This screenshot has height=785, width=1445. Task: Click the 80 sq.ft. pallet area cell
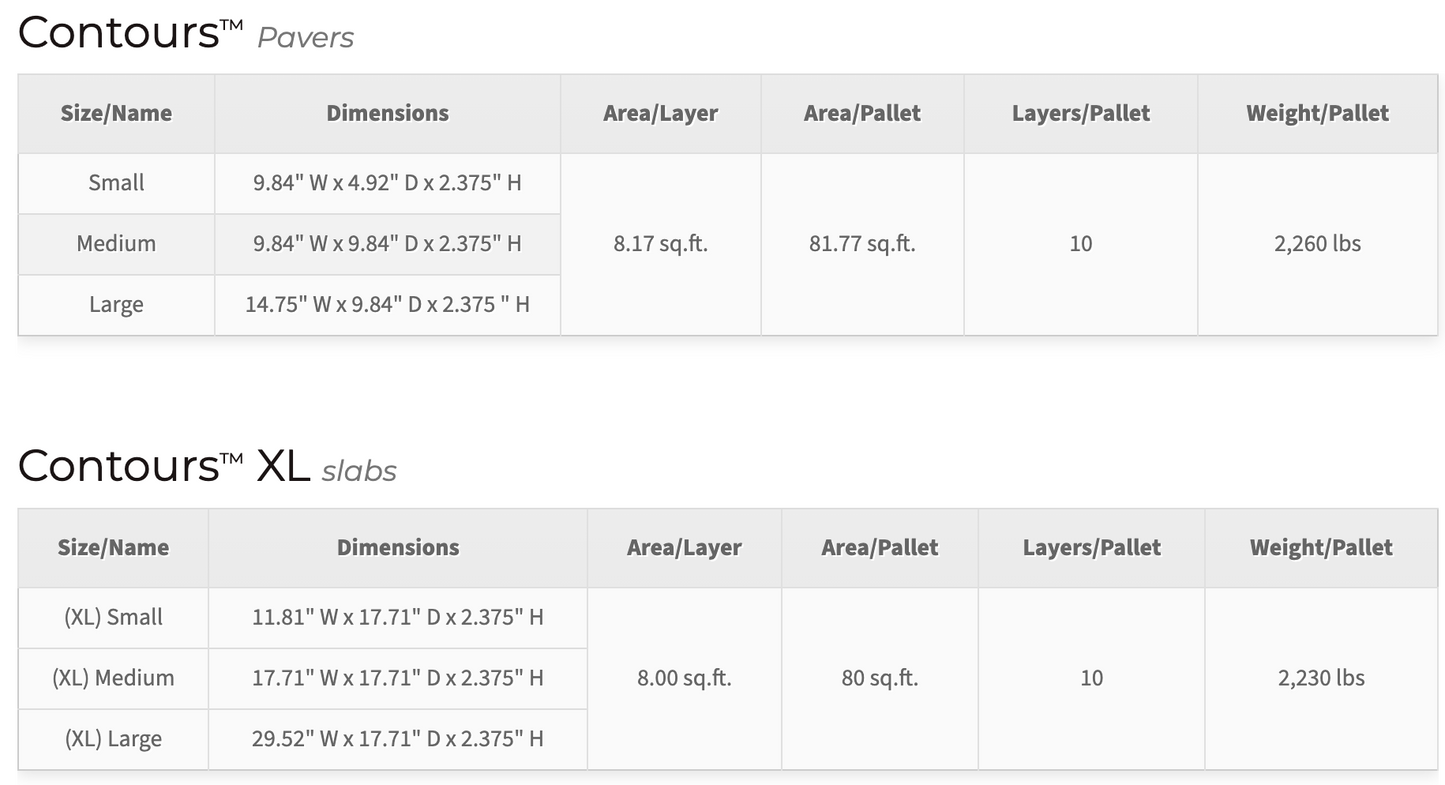880,678
